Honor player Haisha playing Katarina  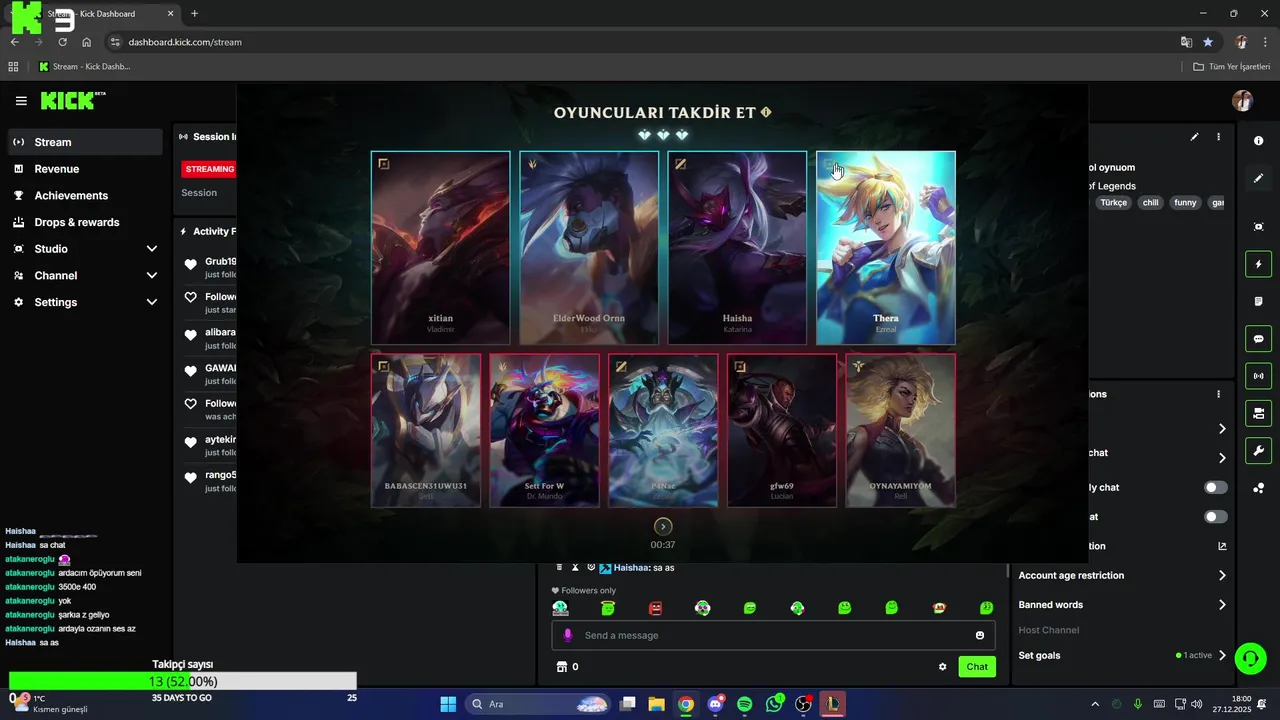(737, 248)
